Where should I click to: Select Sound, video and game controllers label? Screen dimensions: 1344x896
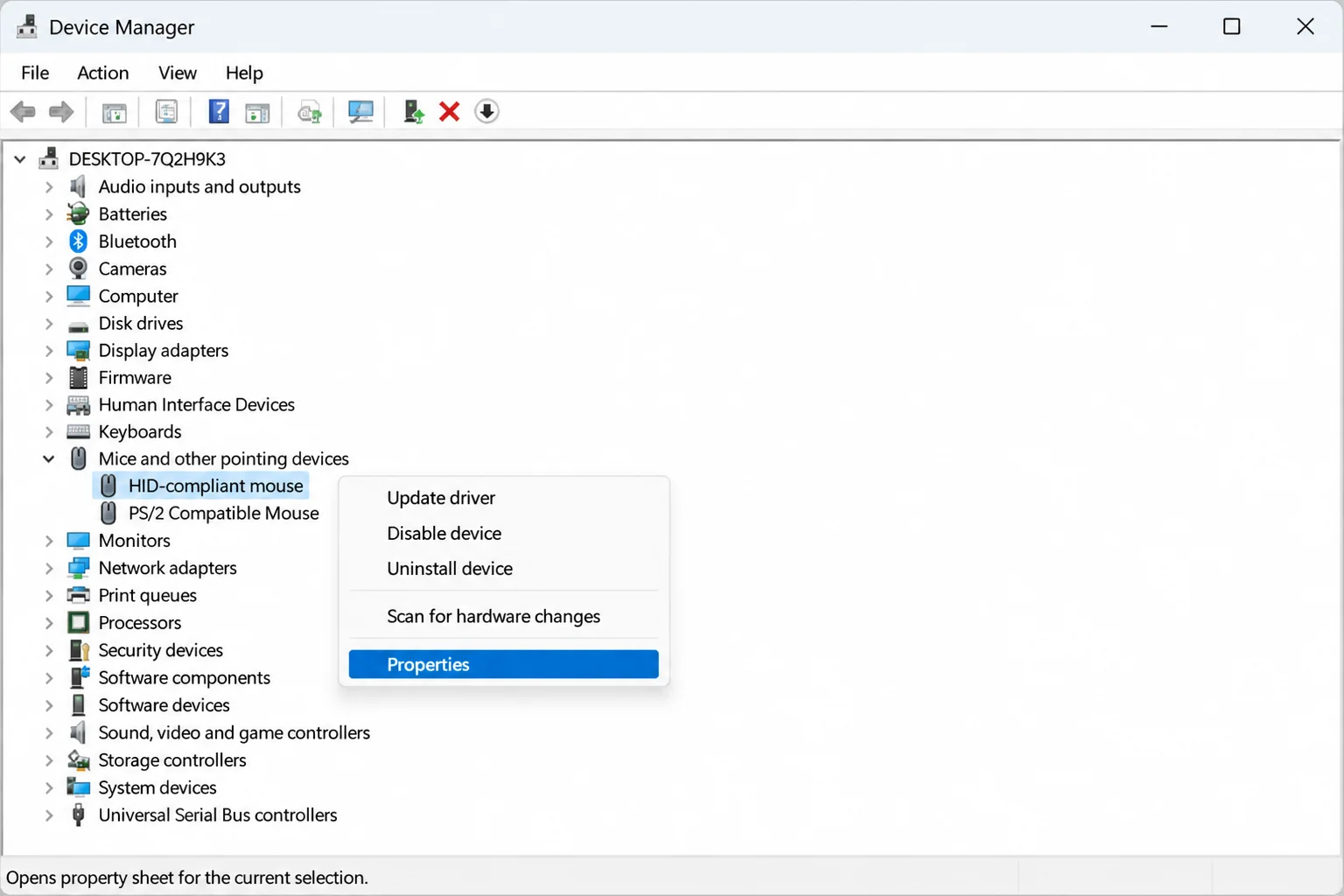click(x=234, y=733)
